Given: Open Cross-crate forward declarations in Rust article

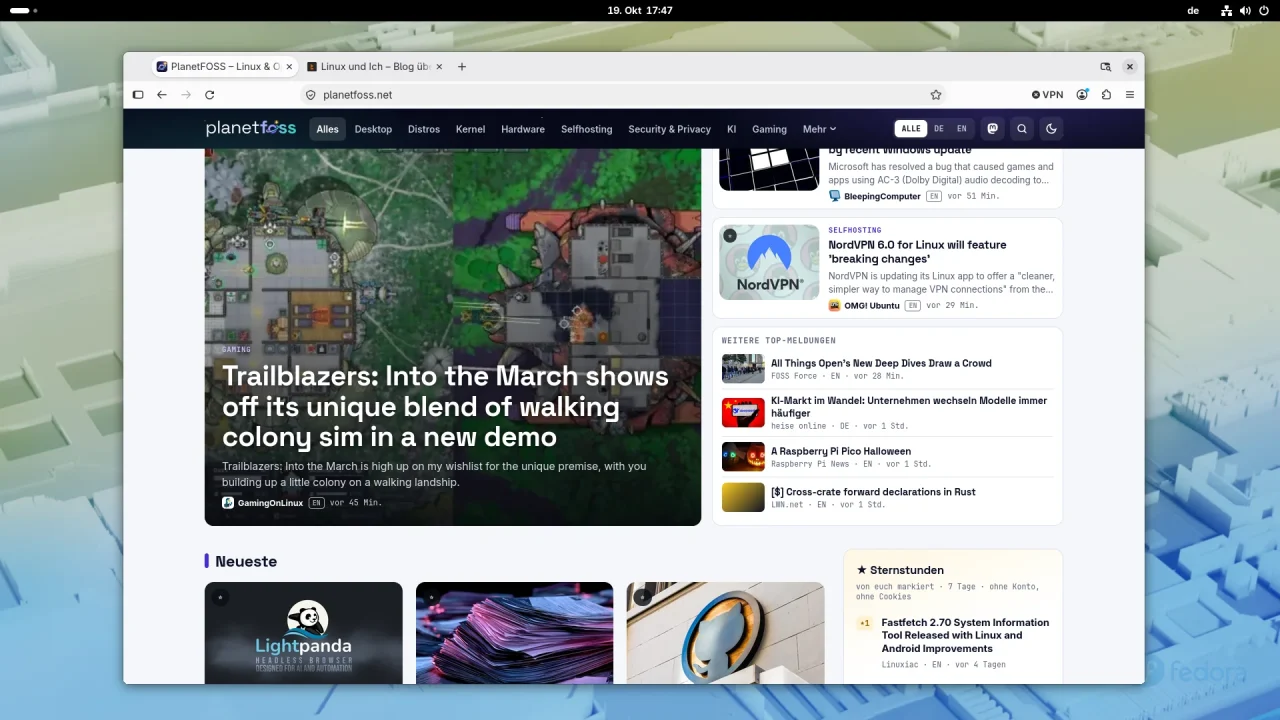Looking at the screenshot, I should [873, 492].
